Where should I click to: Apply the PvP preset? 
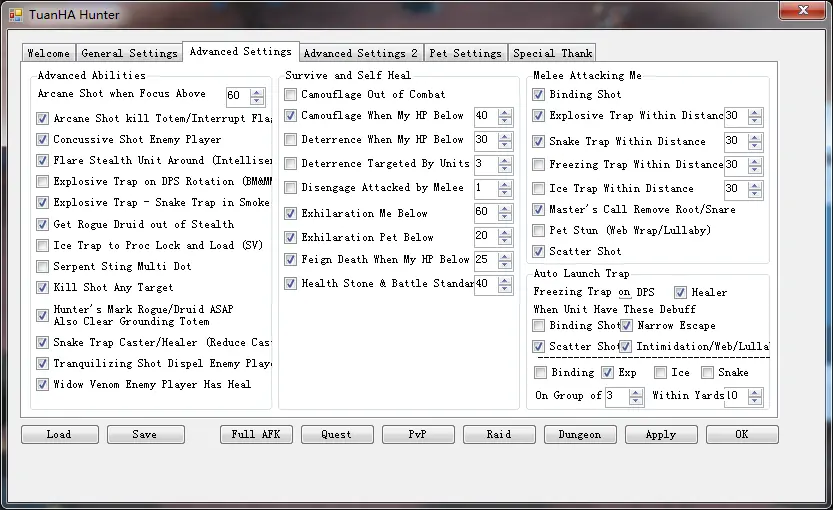pos(418,435)
